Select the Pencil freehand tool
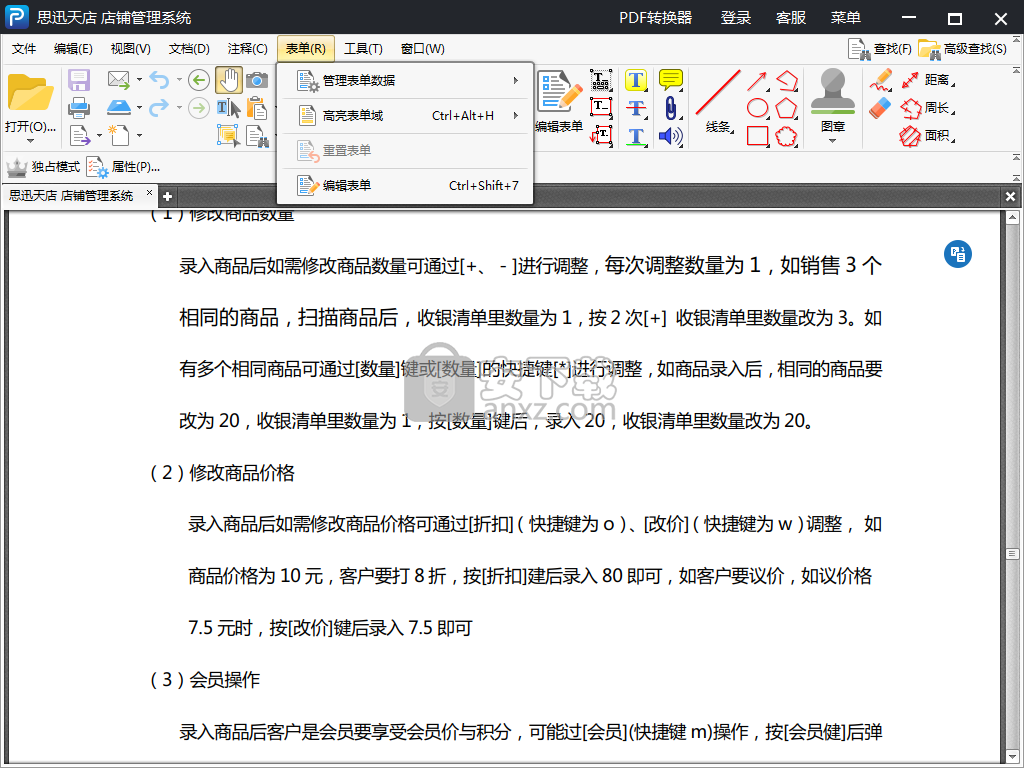Viewport: 1024px width, 768px height. 881,80
